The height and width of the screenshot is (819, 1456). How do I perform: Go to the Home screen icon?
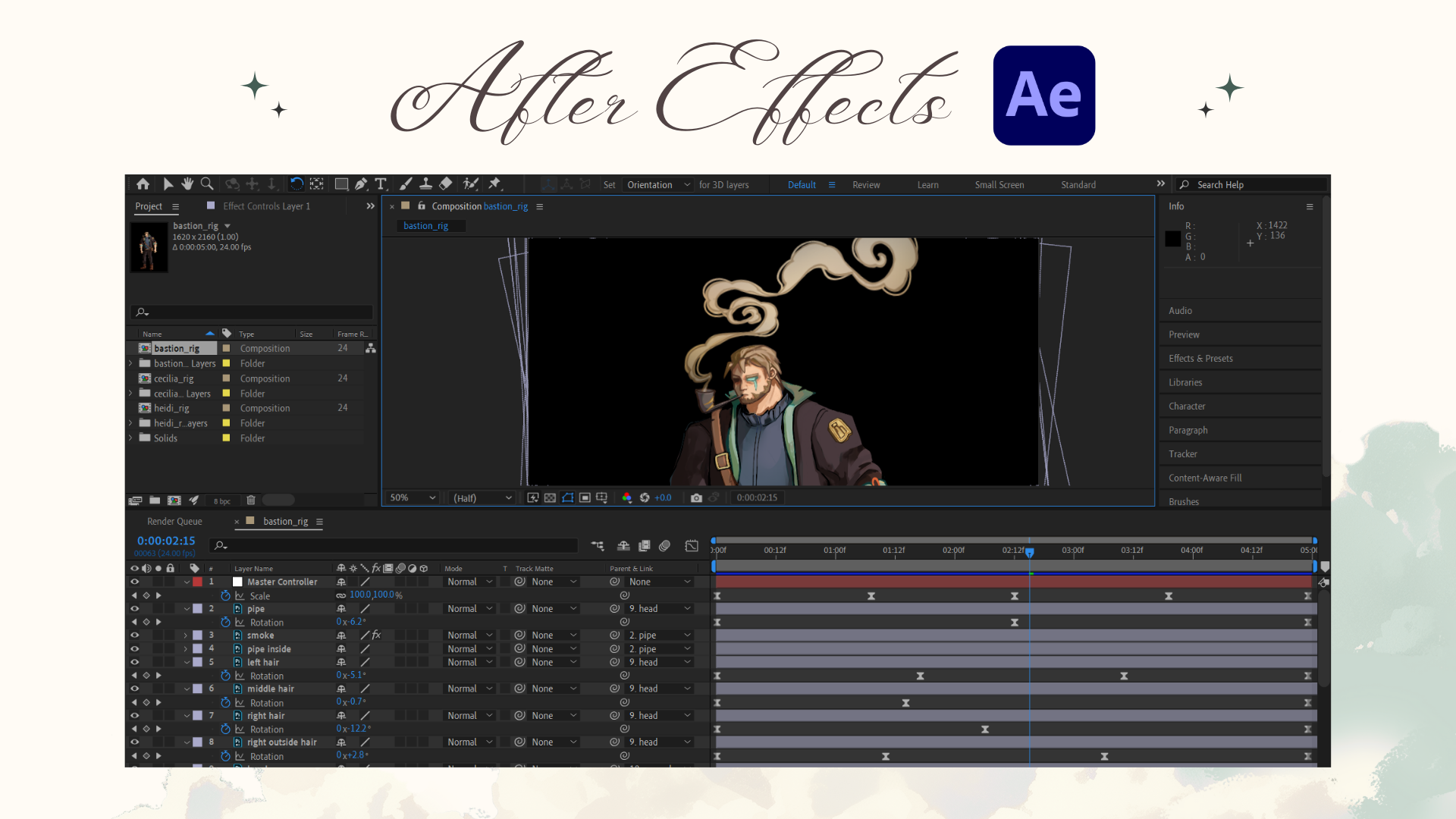(143, 184)
